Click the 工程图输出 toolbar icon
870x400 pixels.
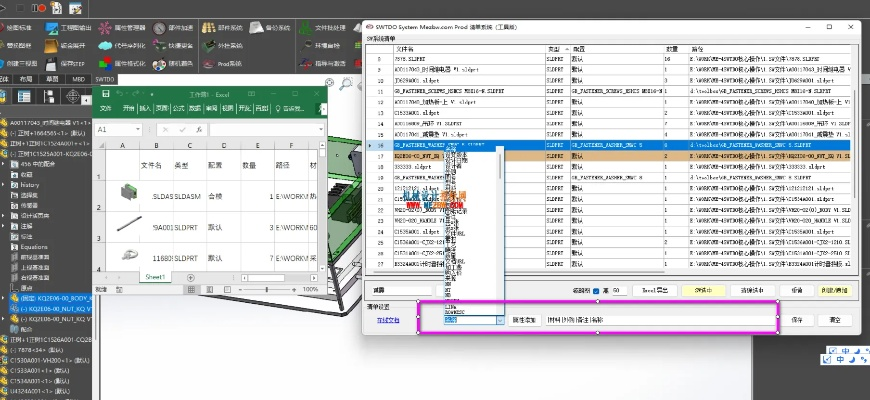60,26
